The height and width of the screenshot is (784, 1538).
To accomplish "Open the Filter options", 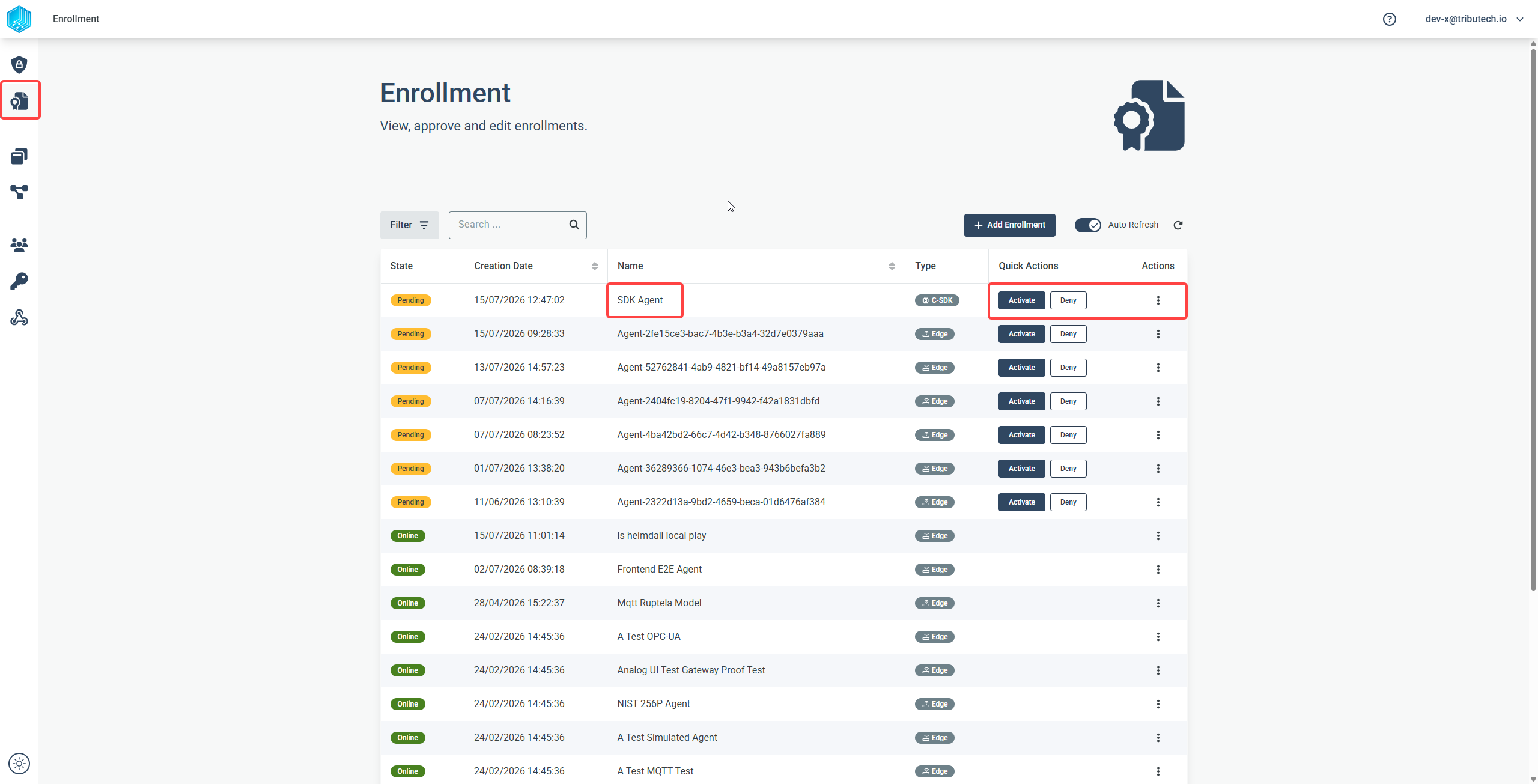I will [x=409, y=225].
